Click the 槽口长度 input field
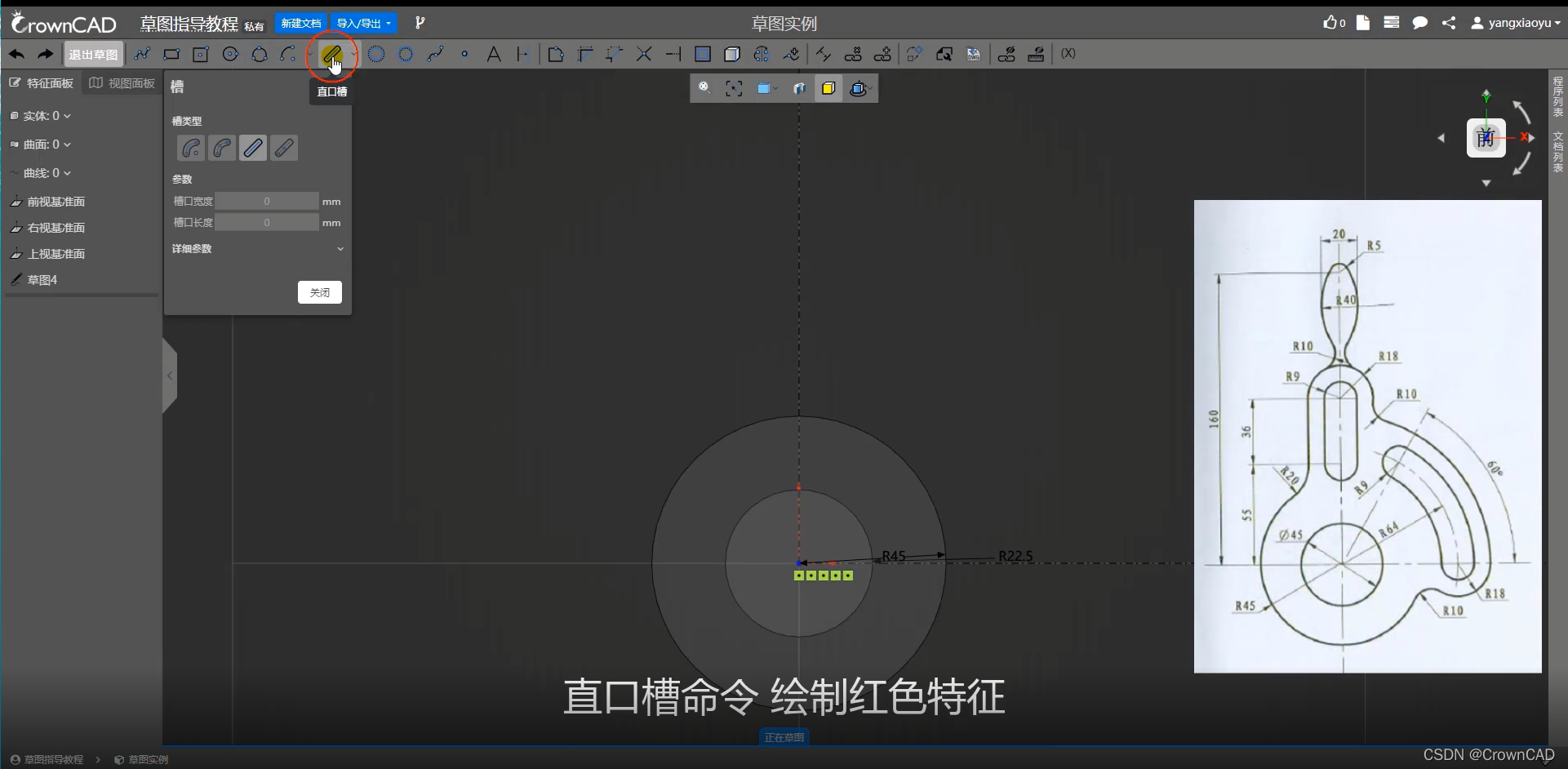 [267, 222]
